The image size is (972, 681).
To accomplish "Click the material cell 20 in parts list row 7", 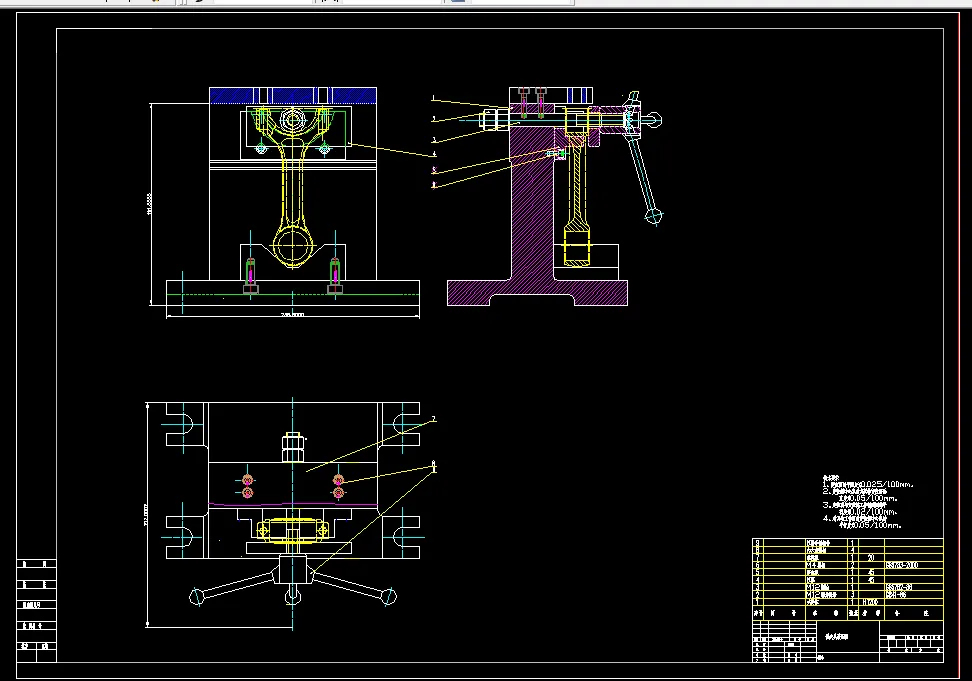I will (x=871, y=558).
